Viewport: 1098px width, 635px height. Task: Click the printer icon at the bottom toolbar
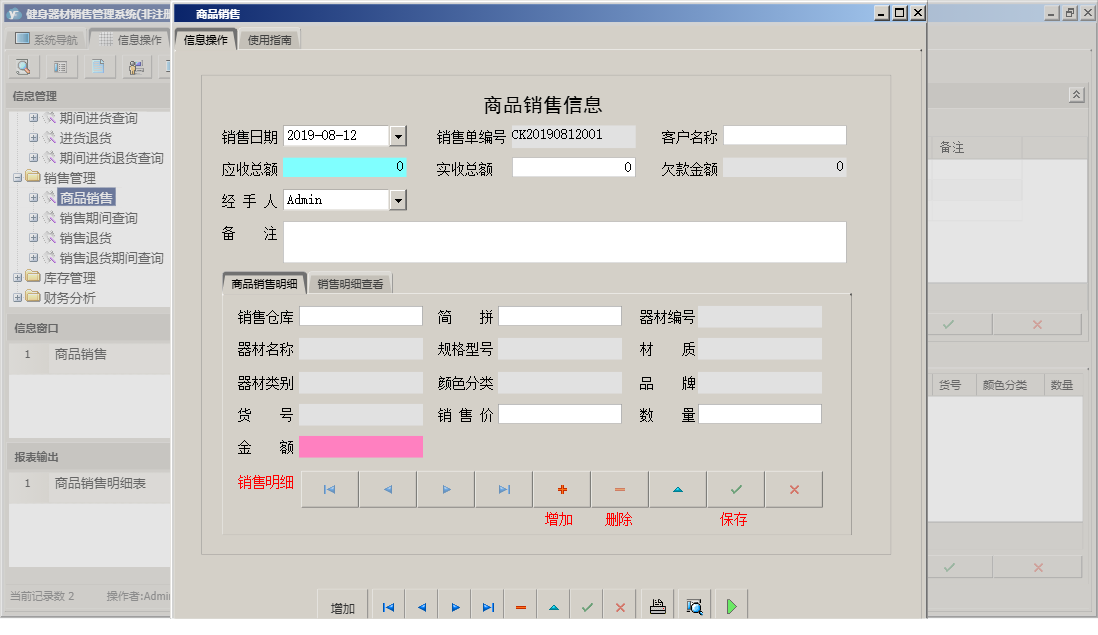coord(658,604)
